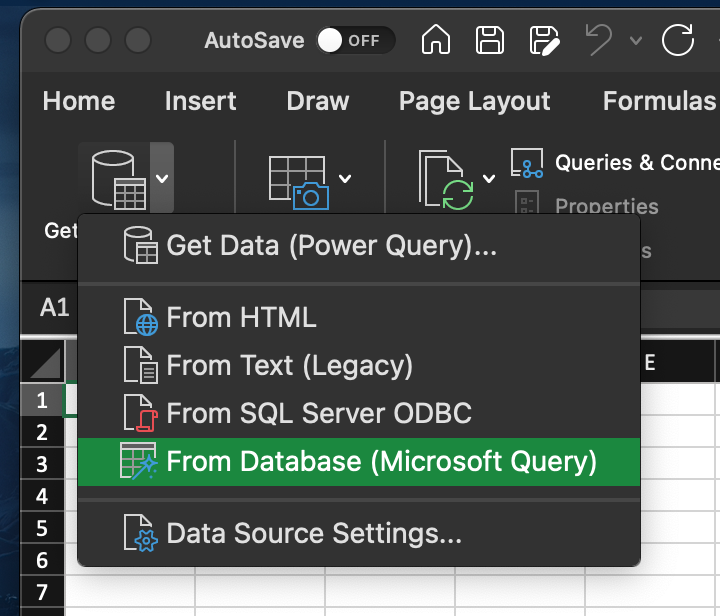This screenshot has width=720, height=616.
Task: Expand the Refresh All dropdown arrow
Action: 489,178
